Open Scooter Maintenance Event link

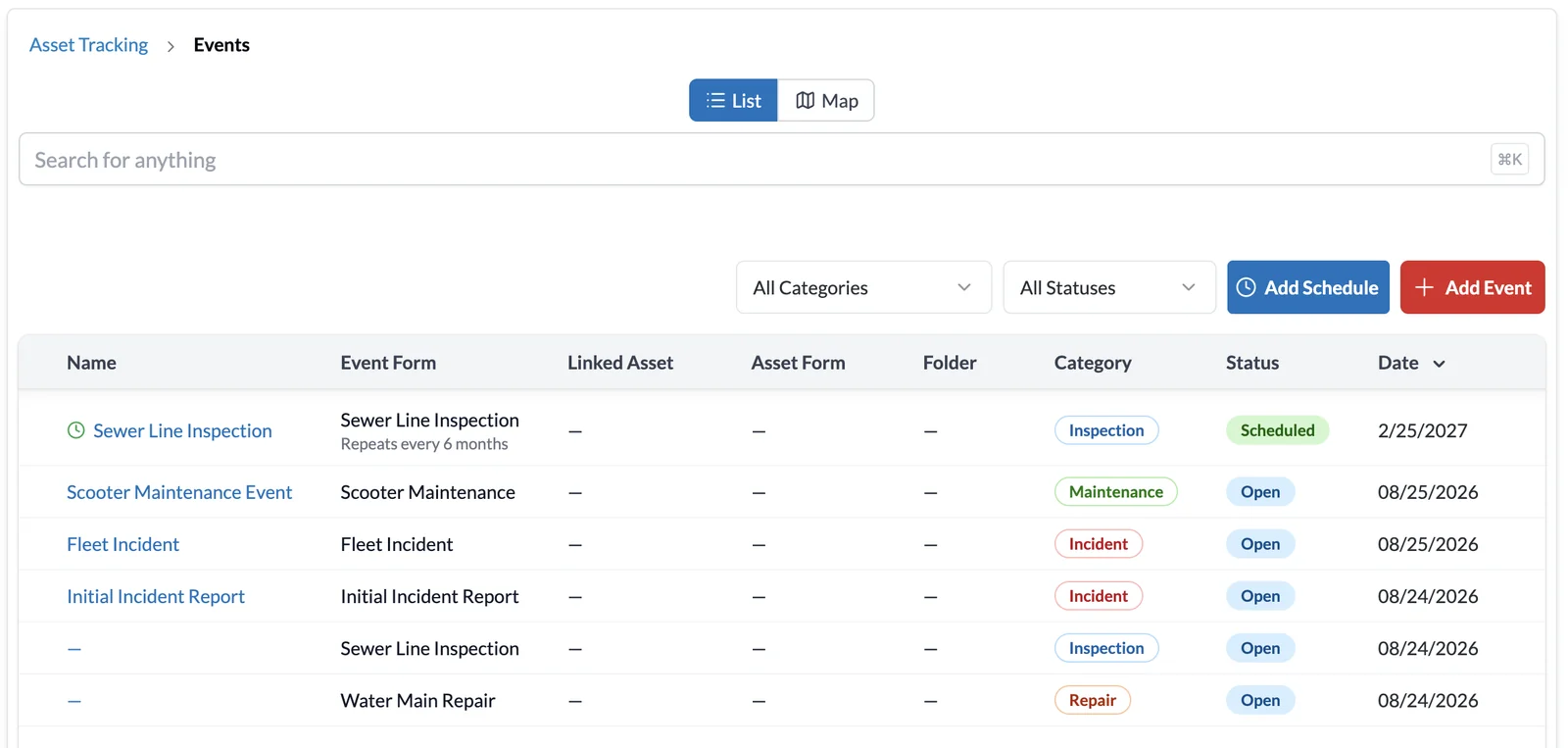tap(179, 492)
